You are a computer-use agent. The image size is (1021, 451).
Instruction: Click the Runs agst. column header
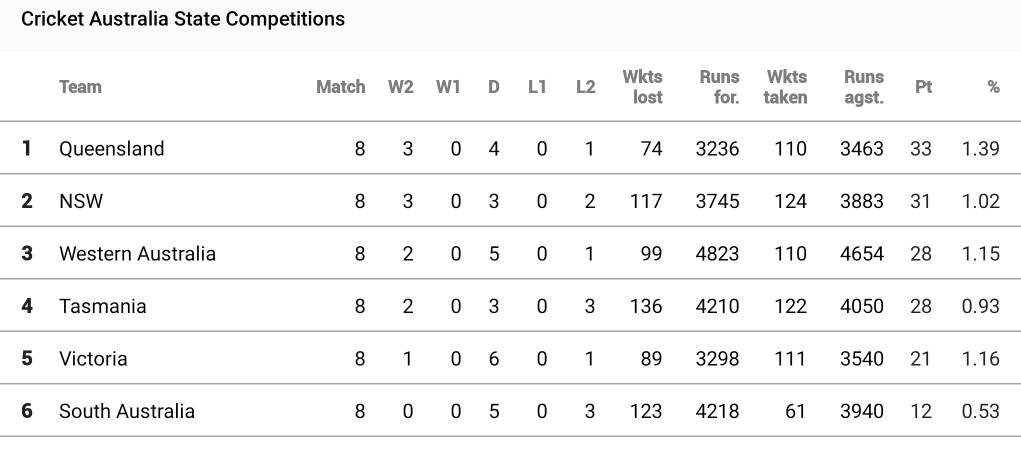[x=863, y=87]
